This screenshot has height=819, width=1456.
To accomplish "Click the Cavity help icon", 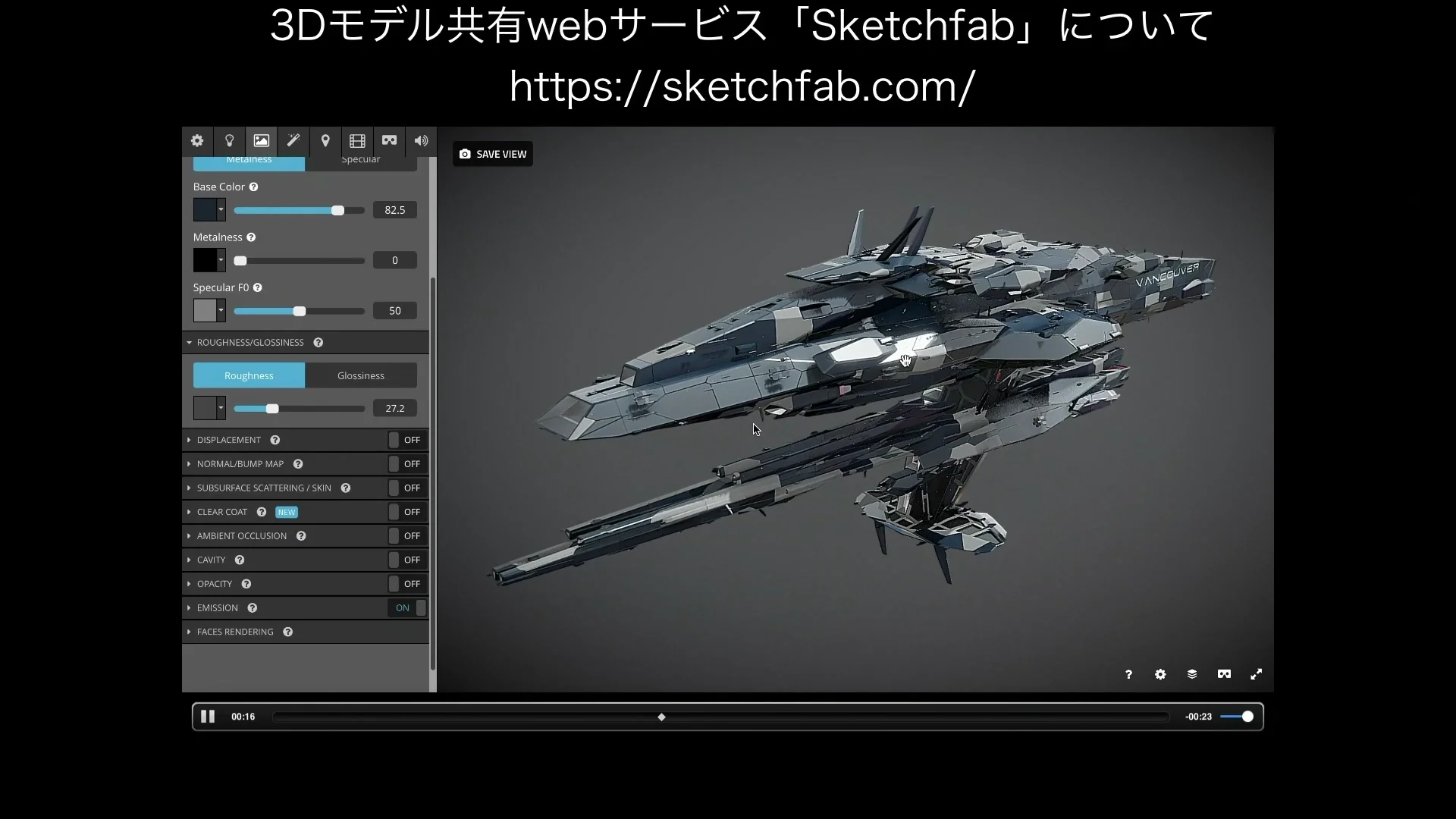I will [240, 560].
